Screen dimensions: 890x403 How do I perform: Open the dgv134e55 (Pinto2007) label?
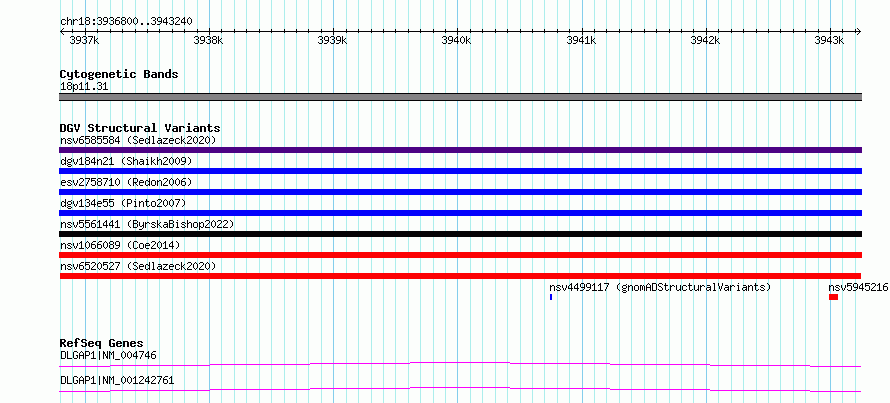tap(123, 203)
